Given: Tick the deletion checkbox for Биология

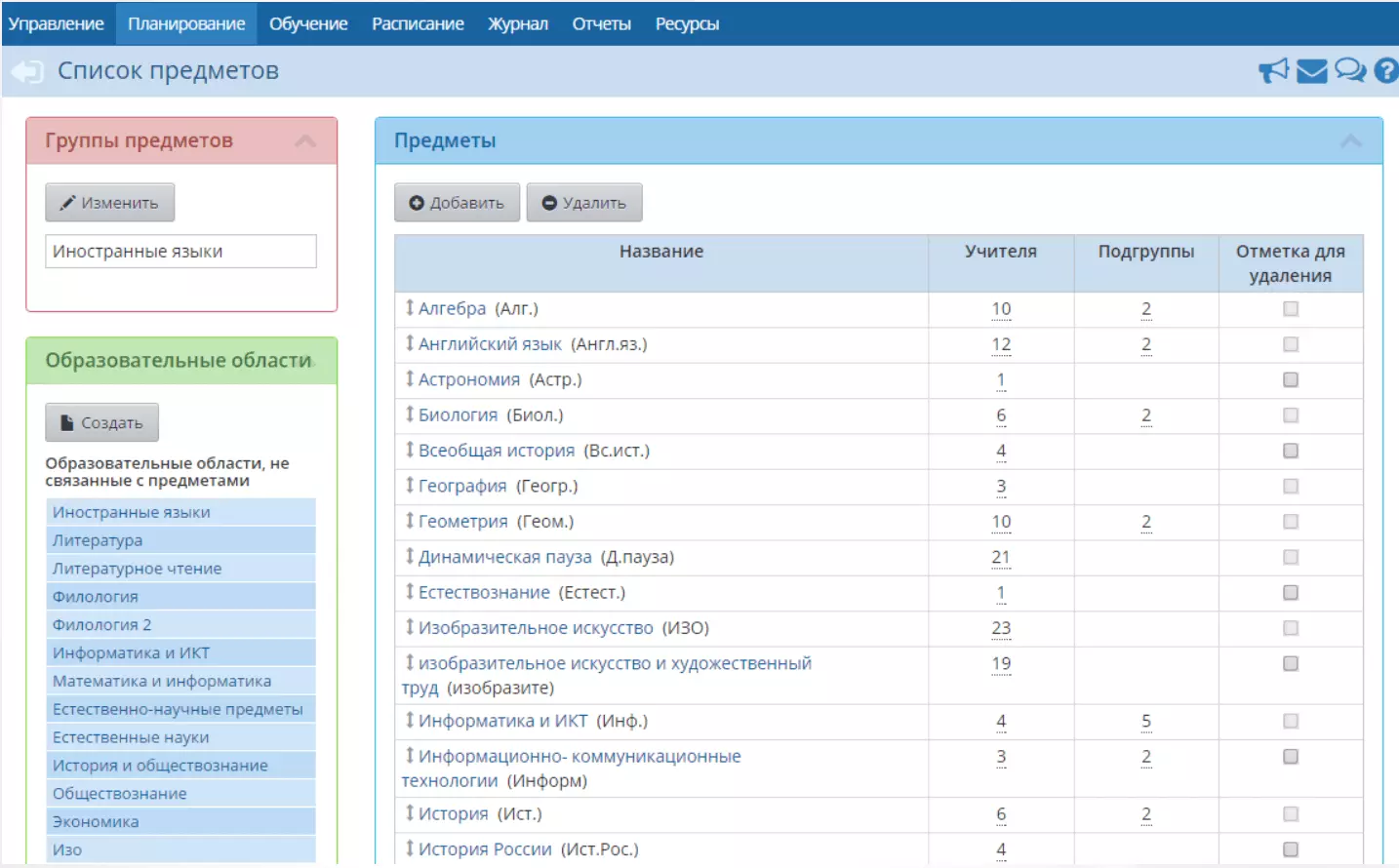Looking at the screenshot, I should tap(1291, 415).
